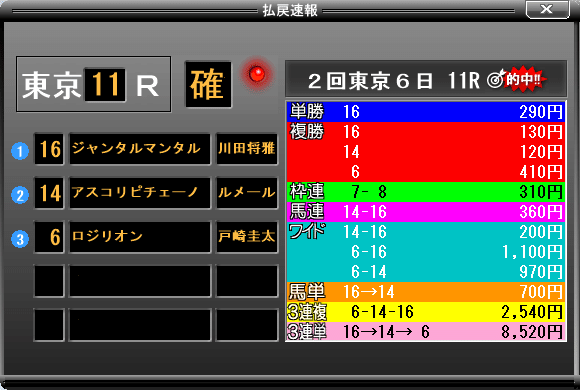The image size is (580, 390).
Task: Click the ワイド combination 6-14
Action: [x=369, y=272]
